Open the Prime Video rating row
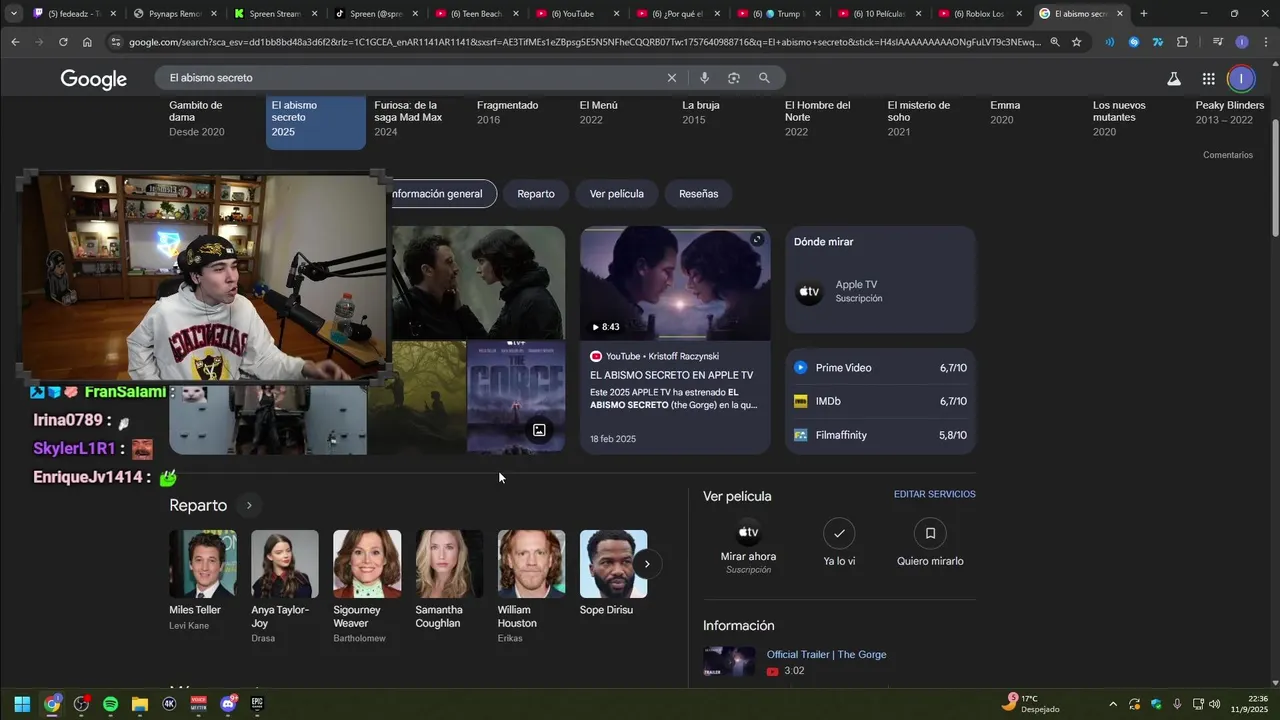Screen dimensions: 1280x720 880,368
